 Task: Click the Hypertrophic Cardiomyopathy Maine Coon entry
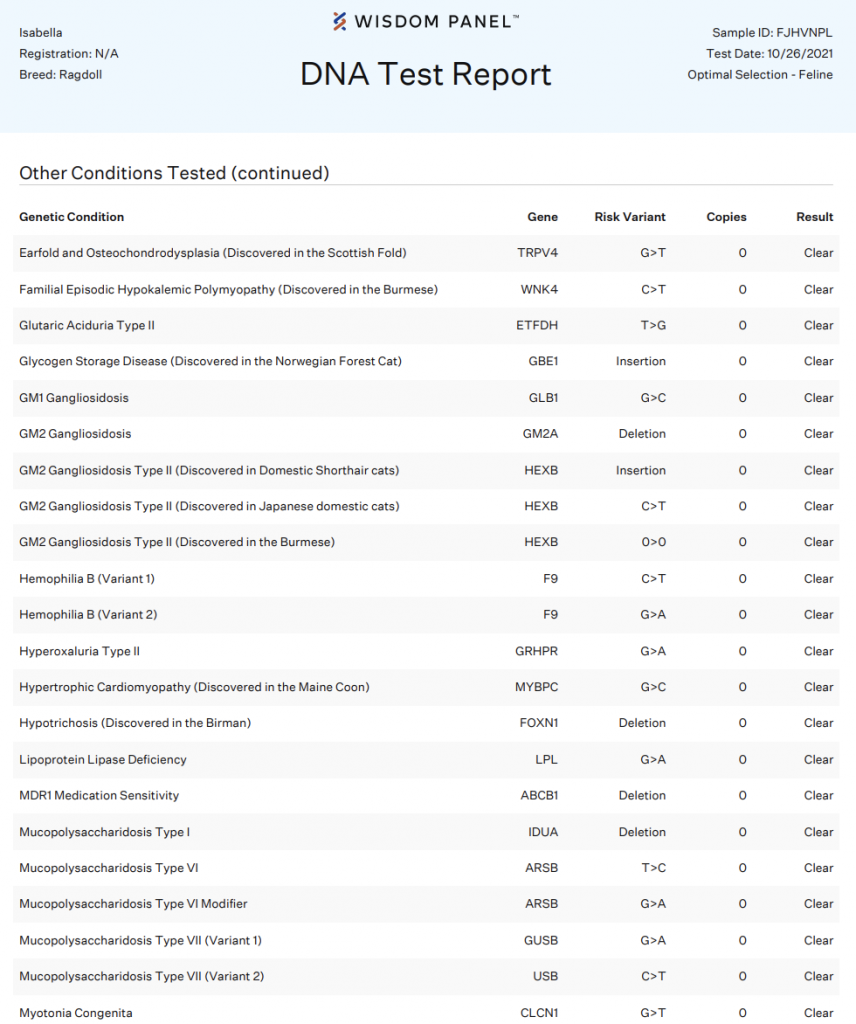(194, 687)
